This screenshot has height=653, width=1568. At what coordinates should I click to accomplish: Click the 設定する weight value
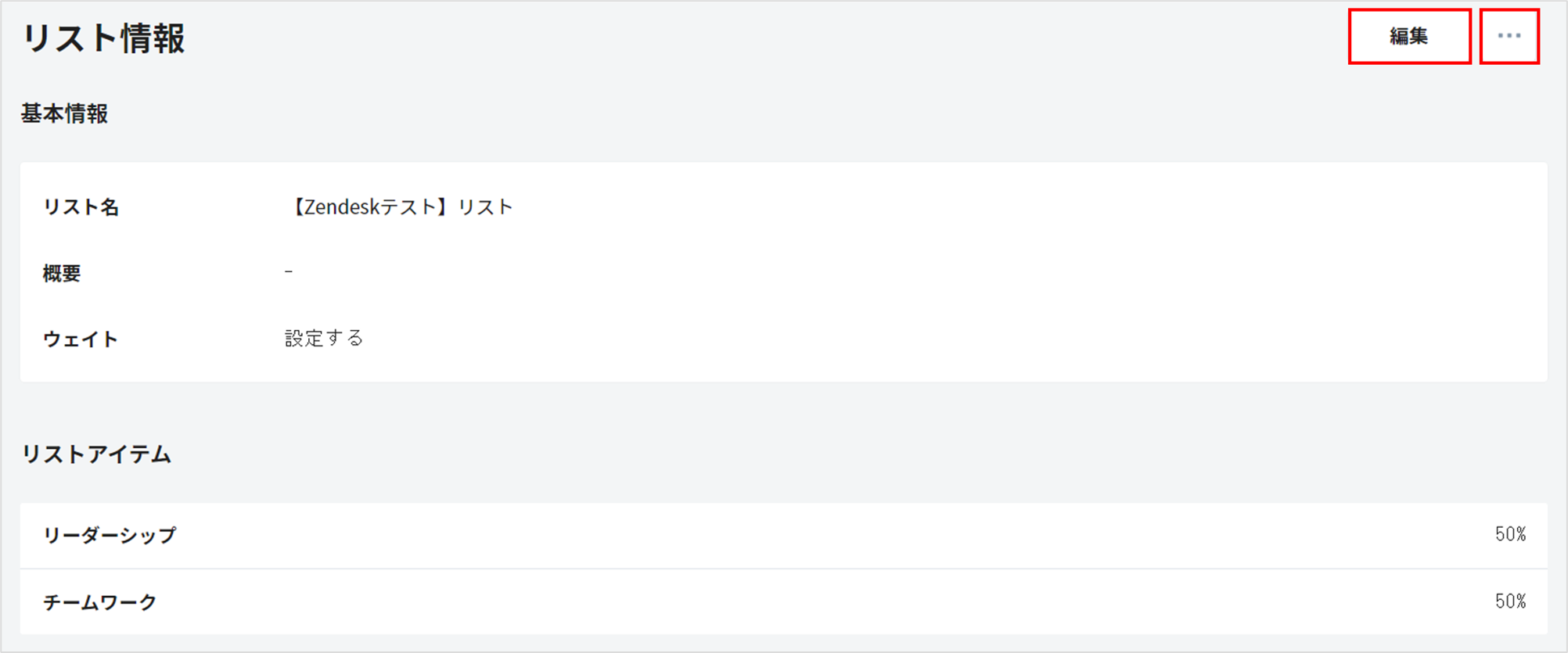[324, 338]
